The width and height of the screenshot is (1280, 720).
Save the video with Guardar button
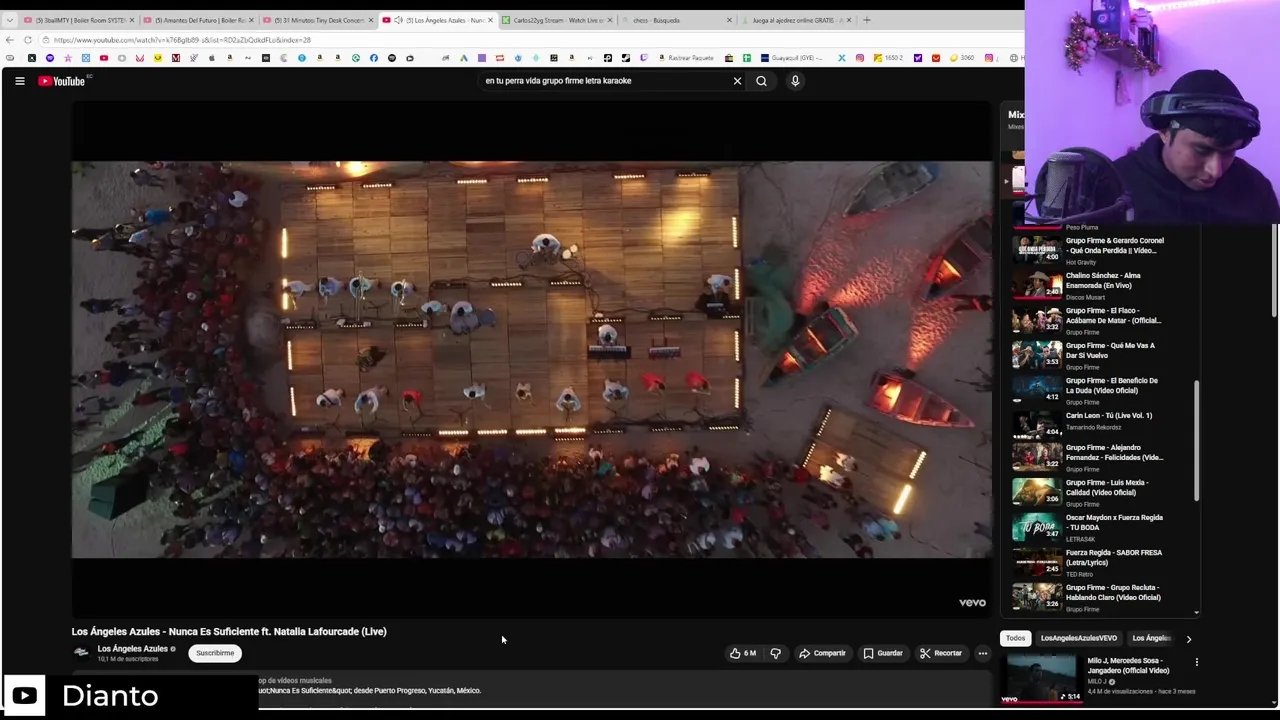pyautogui.click(x=883, y=653)
